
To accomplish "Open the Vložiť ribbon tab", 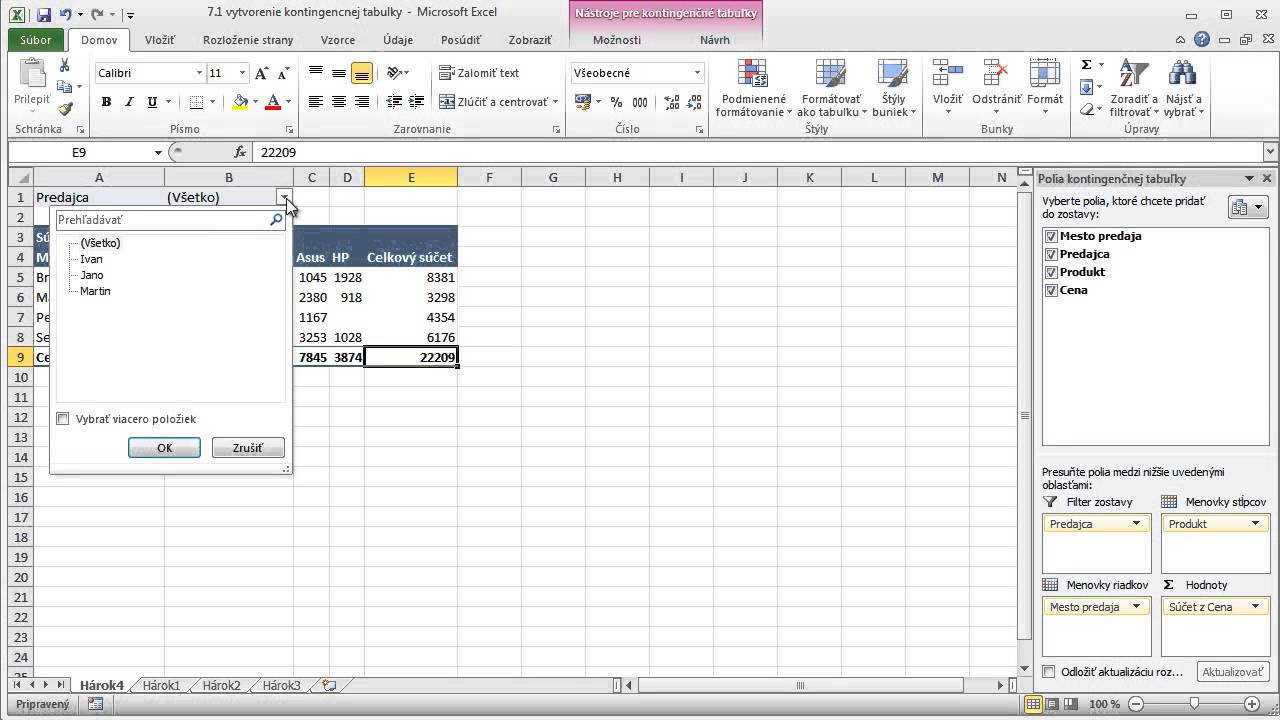I will (159, 40).
